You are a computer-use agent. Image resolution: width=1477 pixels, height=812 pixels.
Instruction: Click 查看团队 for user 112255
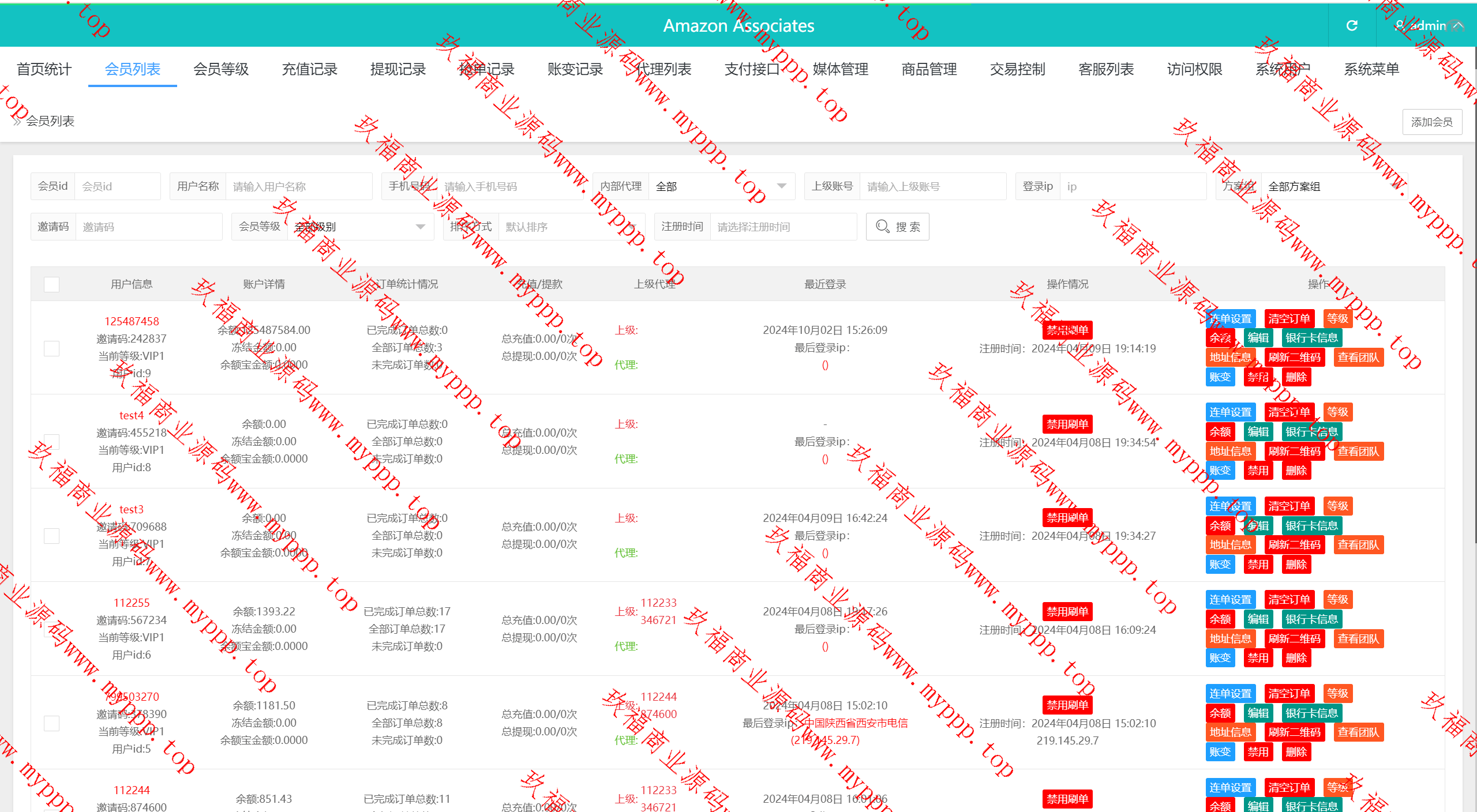pos(1358,638)
